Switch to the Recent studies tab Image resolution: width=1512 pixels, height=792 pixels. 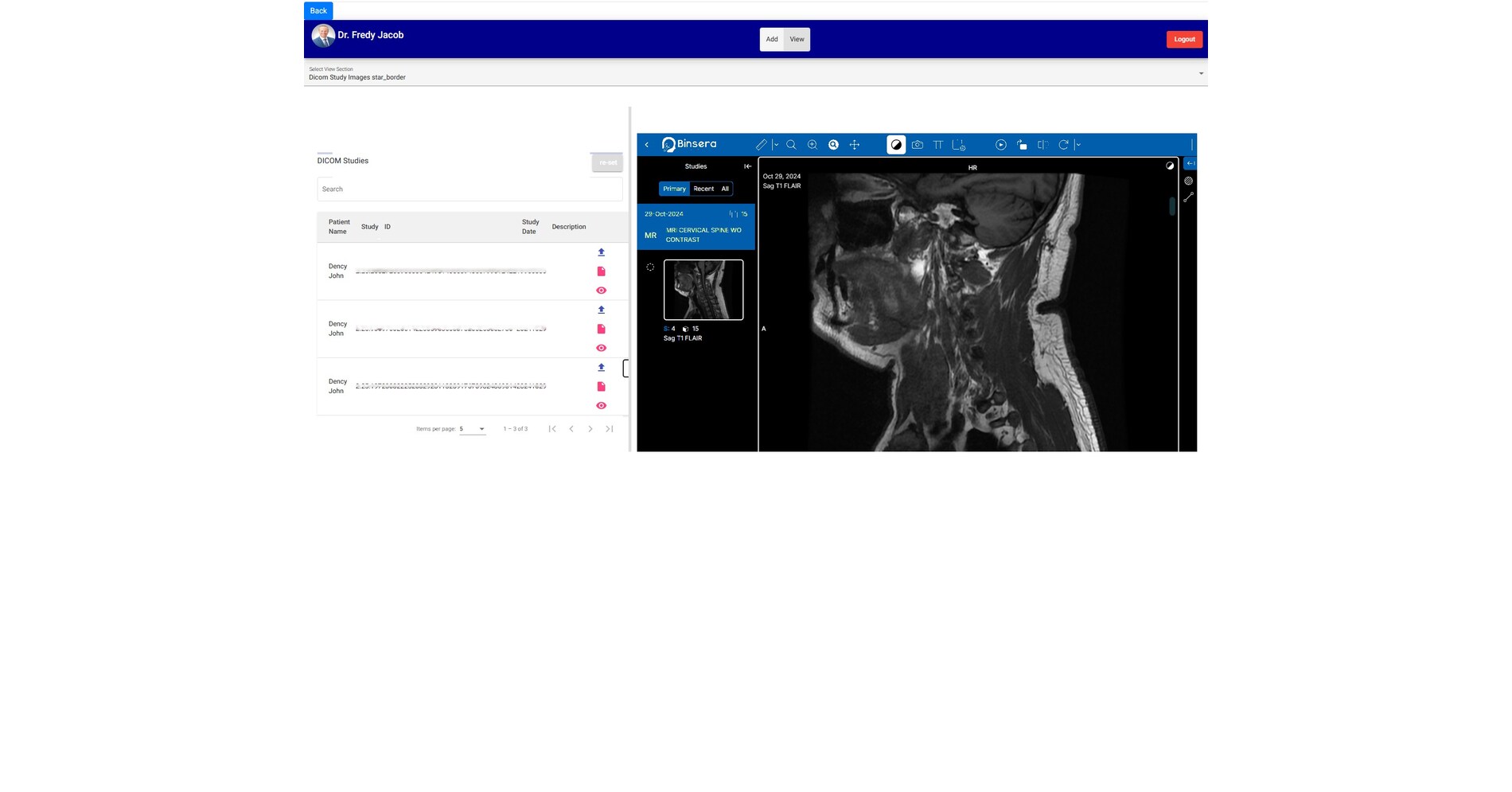coord(703,189)
